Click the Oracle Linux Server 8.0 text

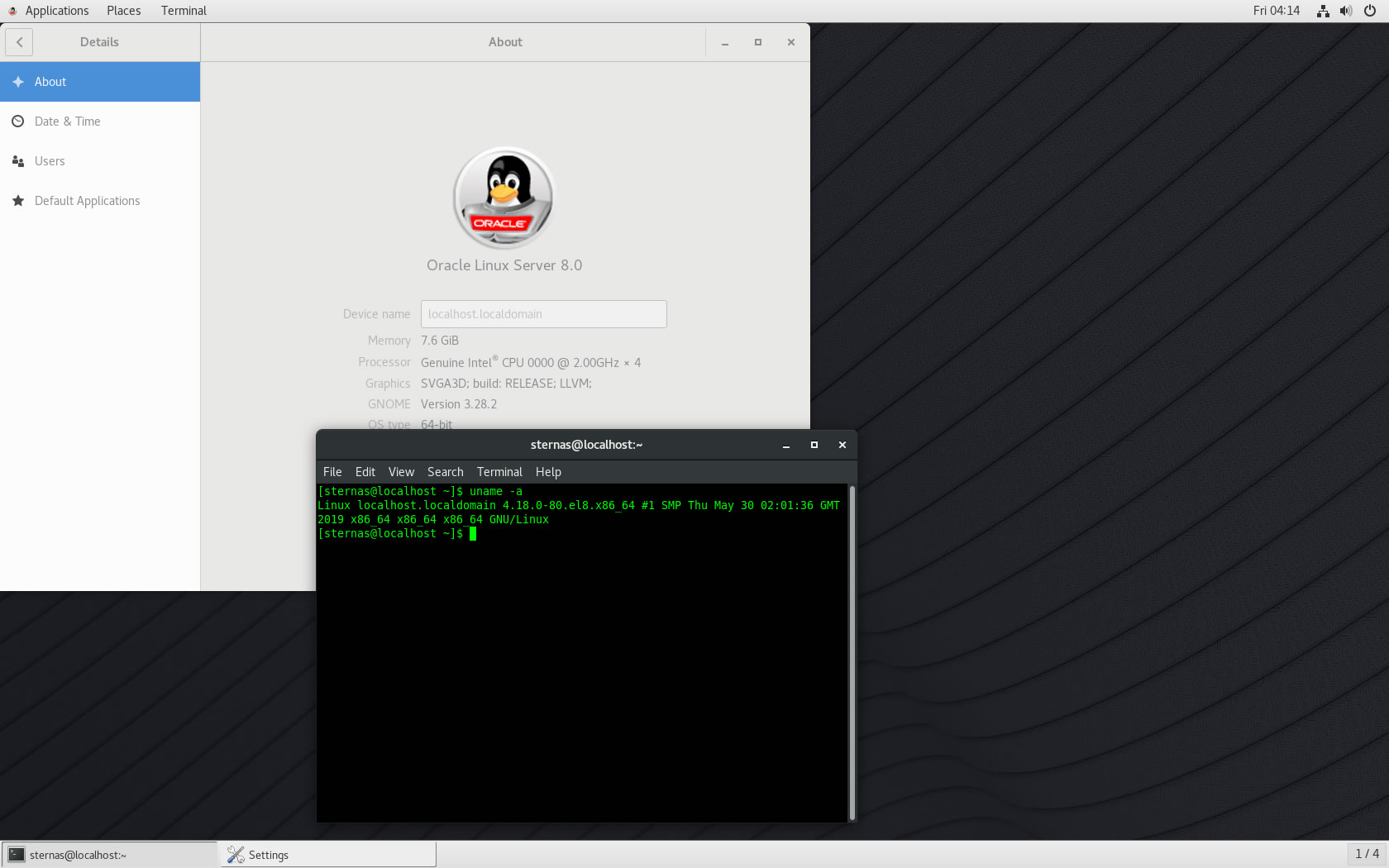tap(504, 265)
